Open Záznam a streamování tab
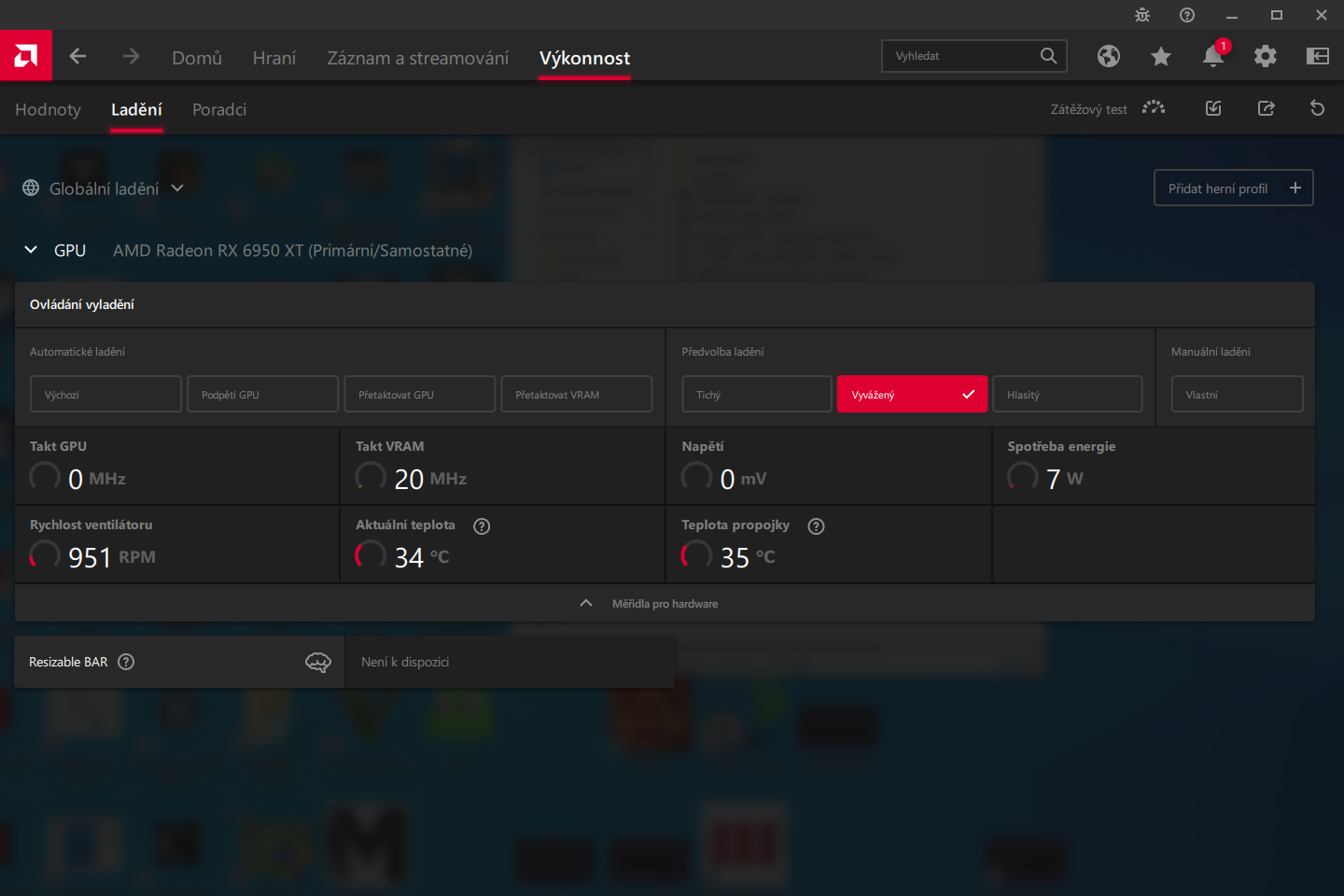The image size is (1344, 896). [418, 58]
